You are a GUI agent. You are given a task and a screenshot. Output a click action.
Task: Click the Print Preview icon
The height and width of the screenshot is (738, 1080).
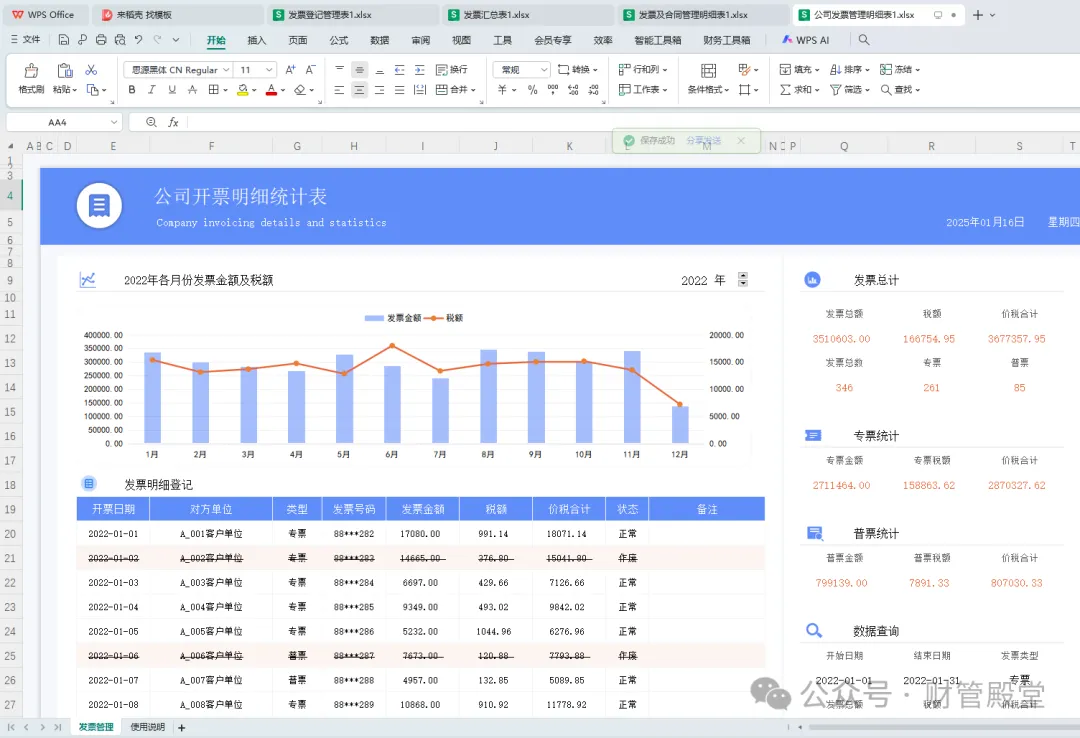120,40
